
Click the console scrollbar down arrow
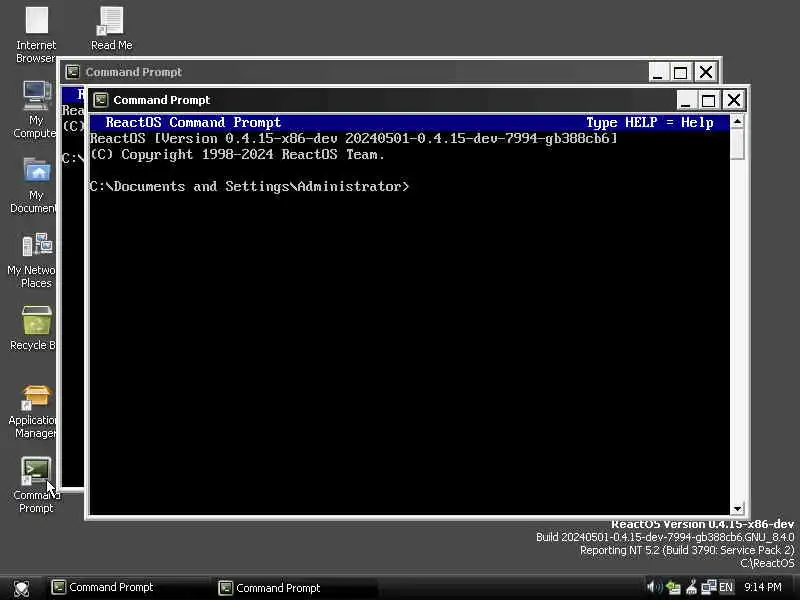pos(737,508)
